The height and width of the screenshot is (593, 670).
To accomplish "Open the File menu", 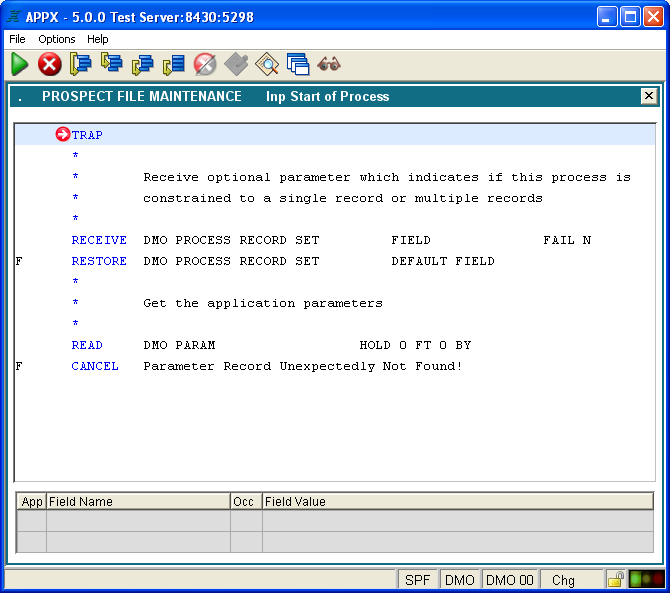I will point(17,39).
